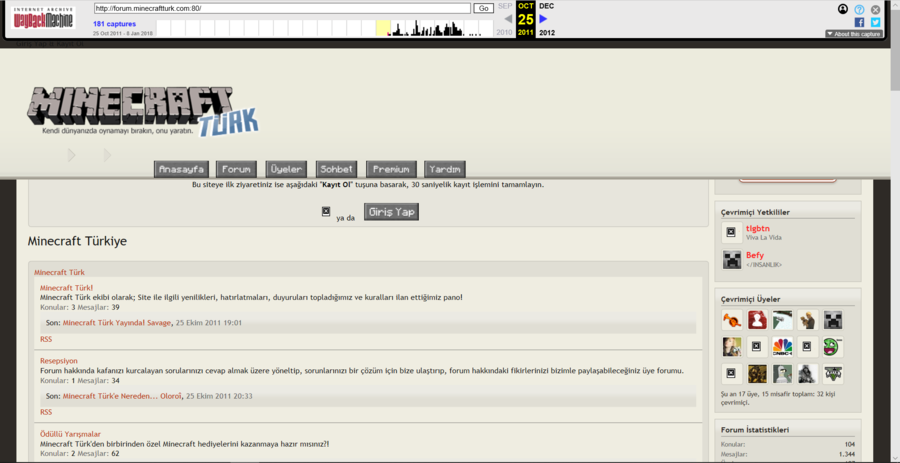Open man holding dog avatar member

click(x=808, y=320)
